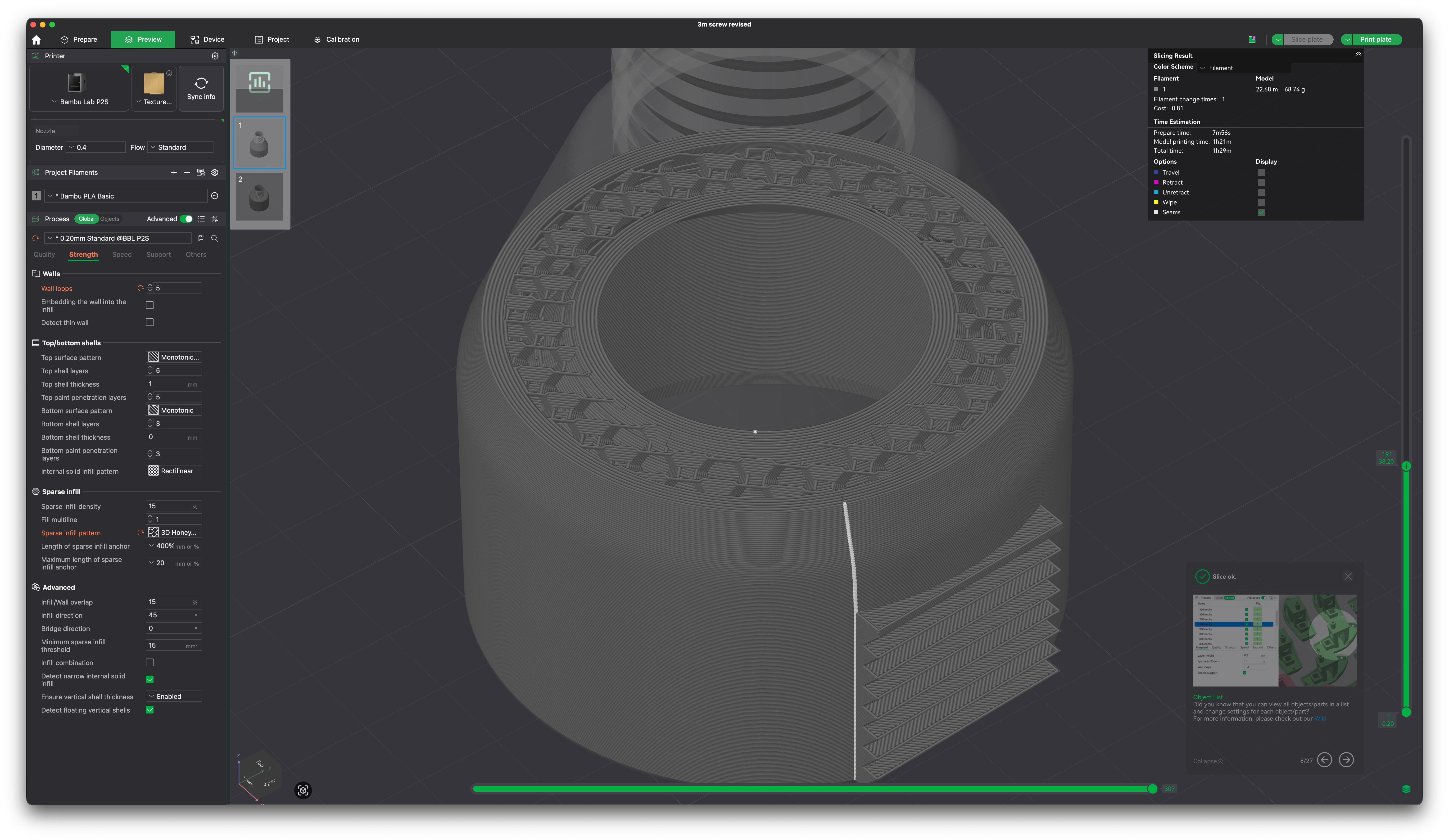Viewport: 1449px width, 840px height.
Task: Change the Top surface pattern dropdown
Action: point(174,357)
